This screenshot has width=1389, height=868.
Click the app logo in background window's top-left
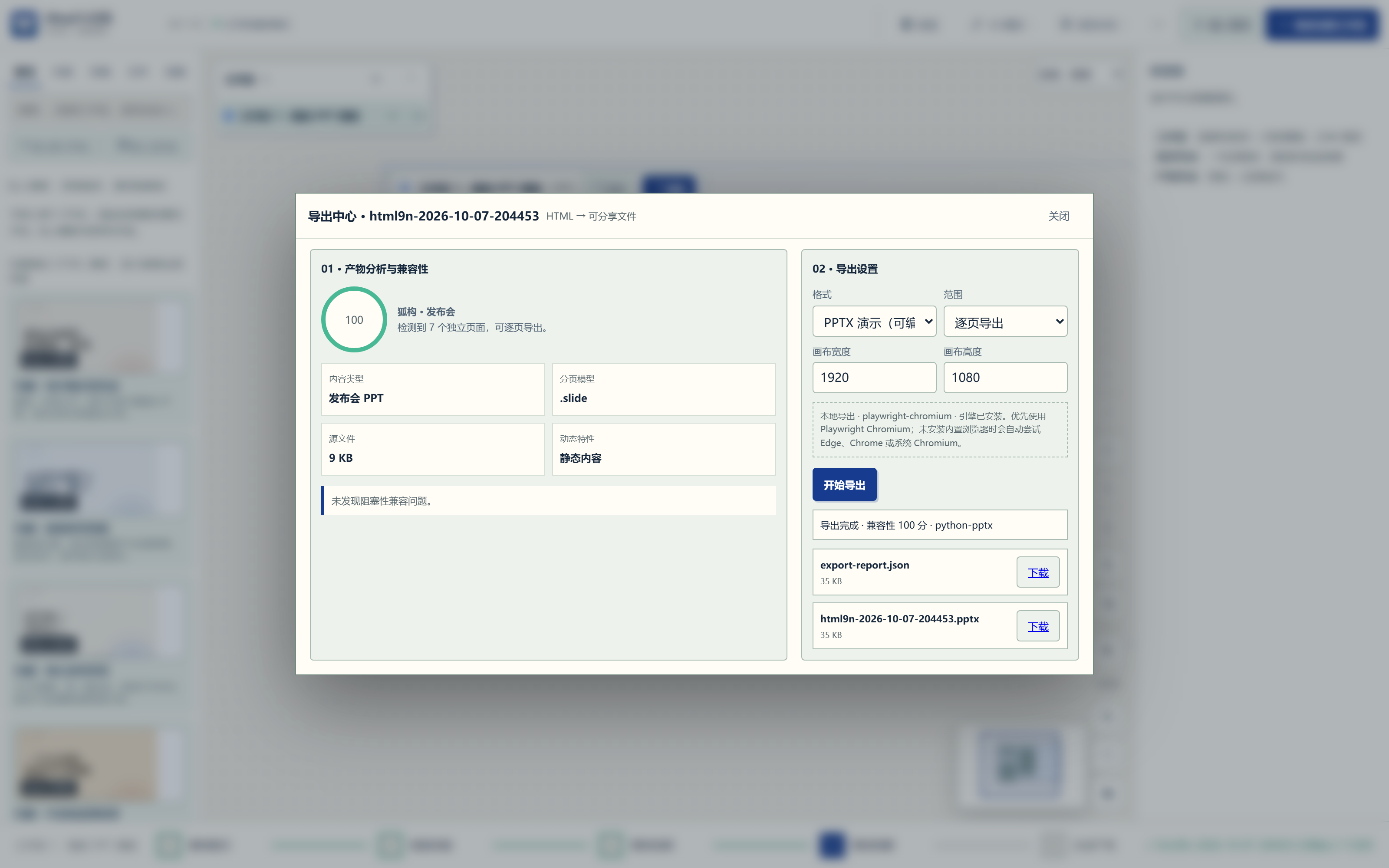point(24,24)
